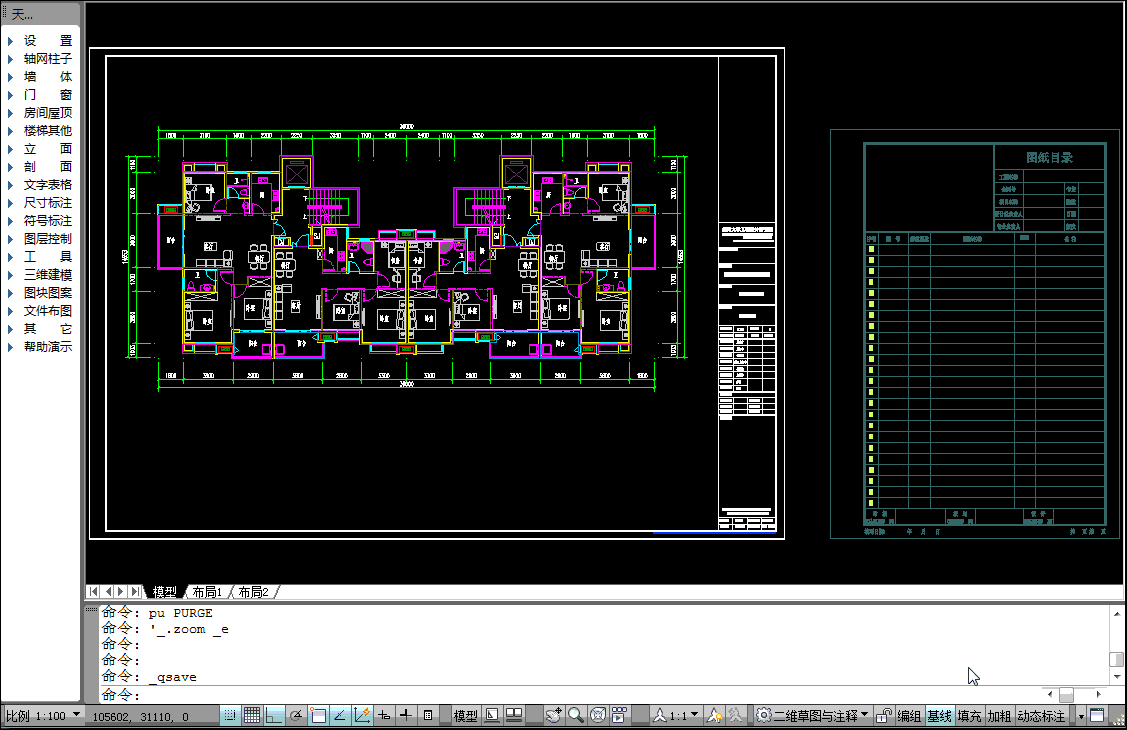Click the command line input field
The width and height of the screenshot is (1127, 730).
coord(600,695)
